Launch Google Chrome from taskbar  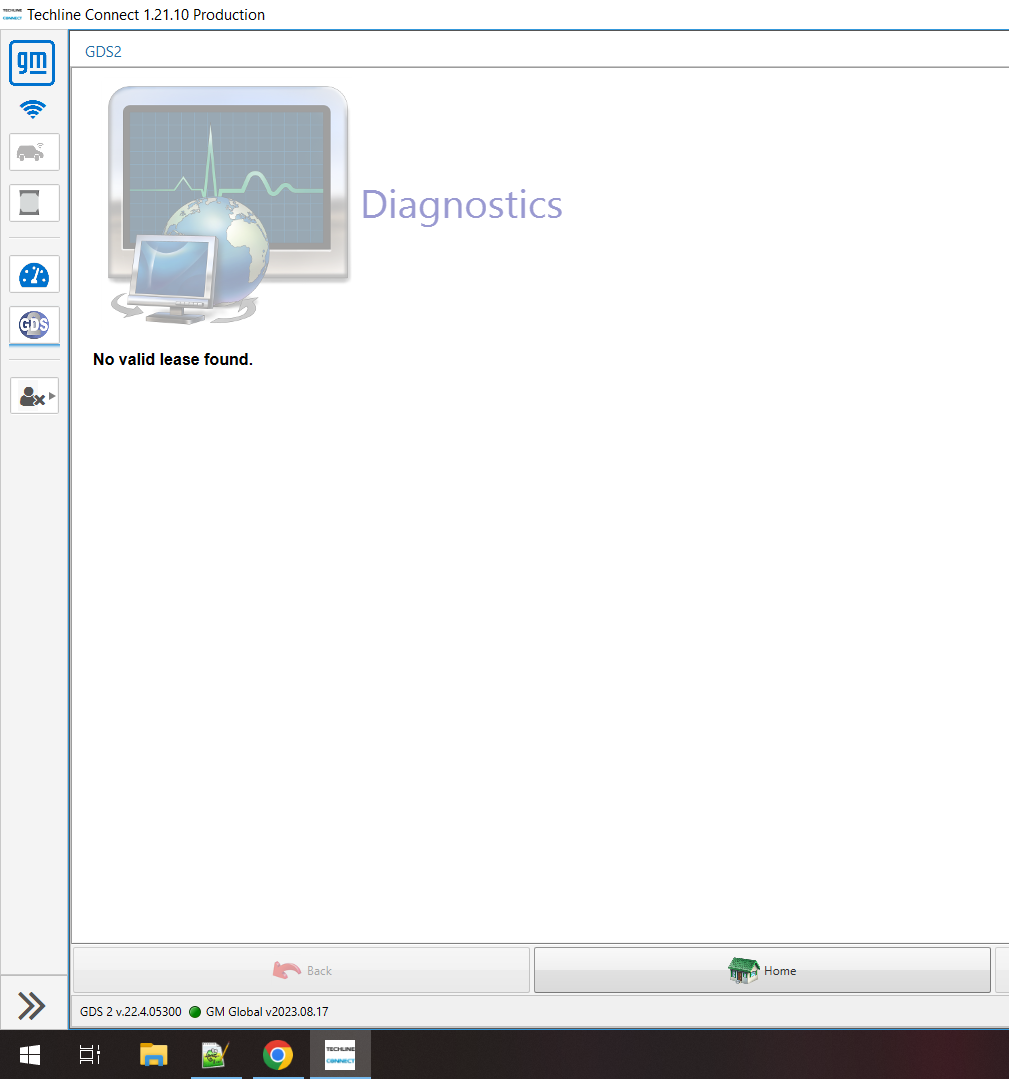[x=277, y=1054]
